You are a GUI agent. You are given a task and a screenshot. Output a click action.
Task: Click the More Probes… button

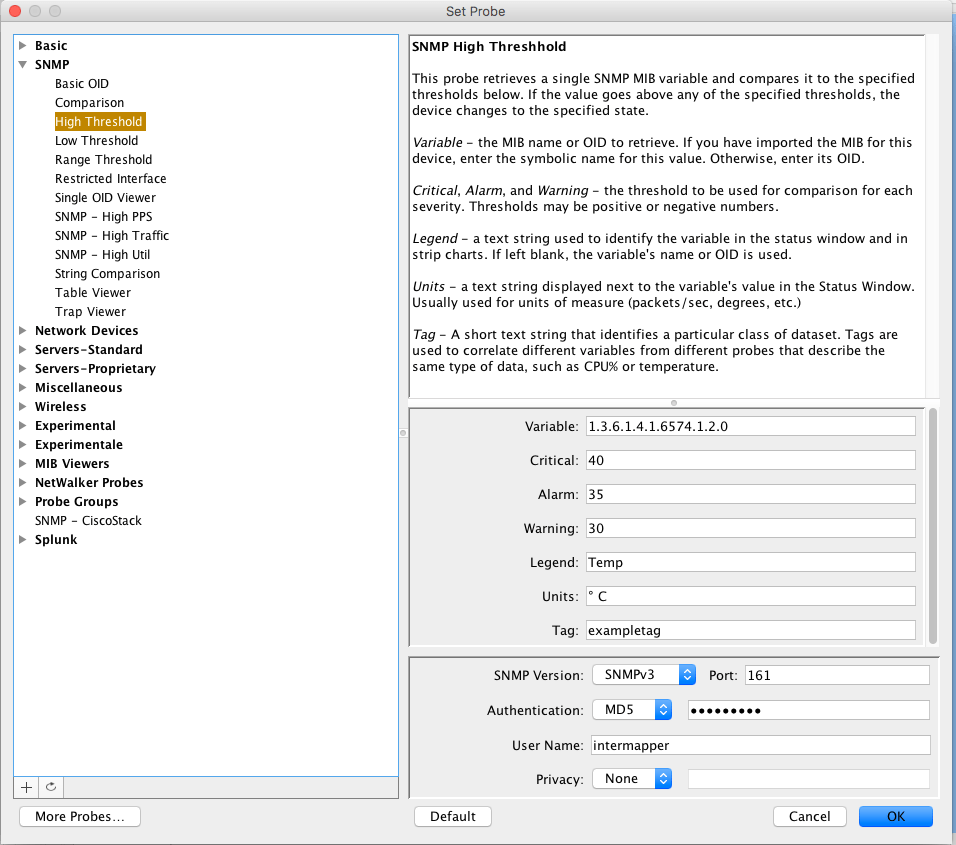pyautogui.click(x=80, y=817)
